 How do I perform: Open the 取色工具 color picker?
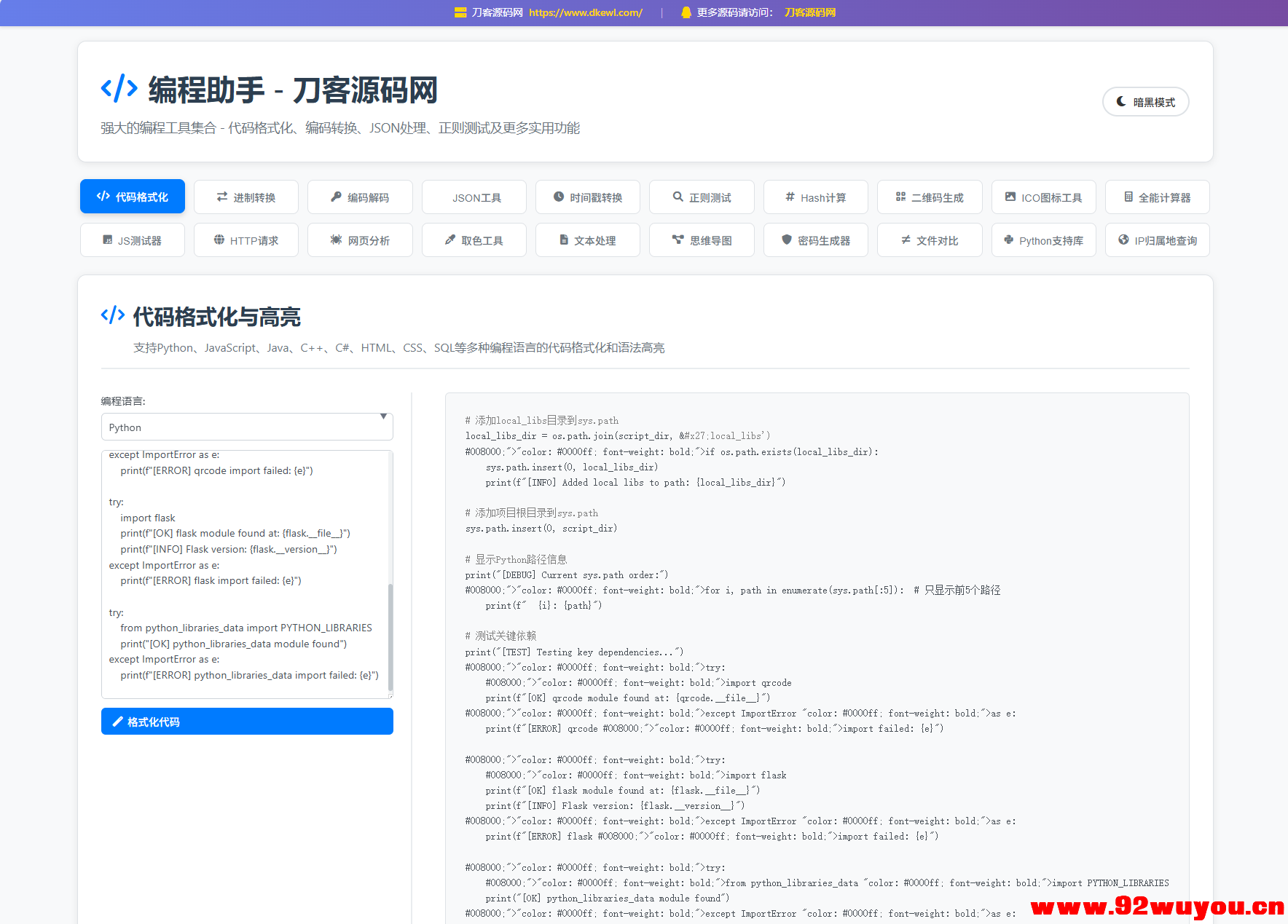coord(474,240)
